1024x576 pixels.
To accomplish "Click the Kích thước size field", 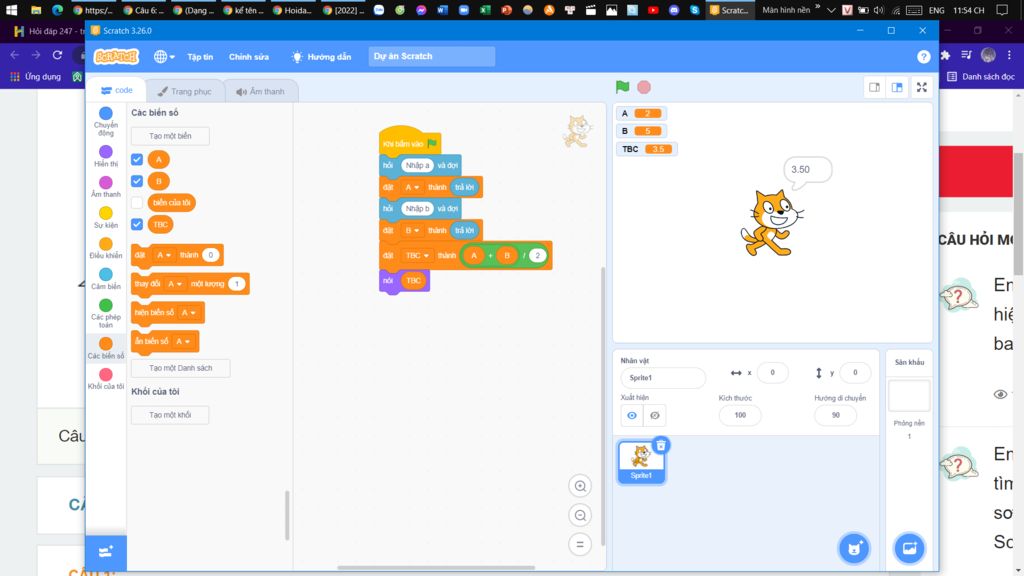I will pos(740,415).
